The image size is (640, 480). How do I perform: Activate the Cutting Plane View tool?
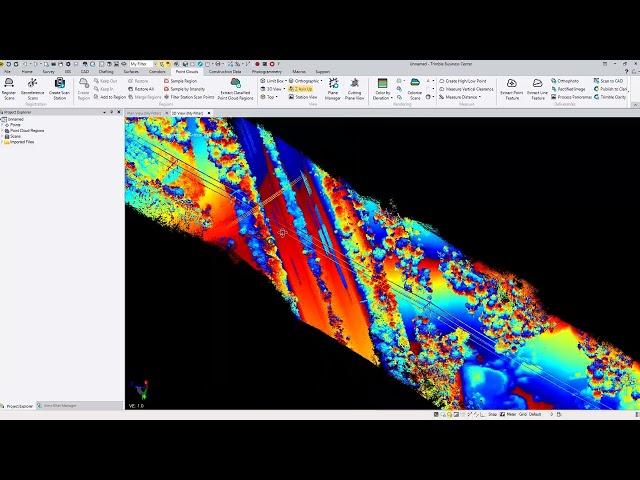click(x=354, y=88)
